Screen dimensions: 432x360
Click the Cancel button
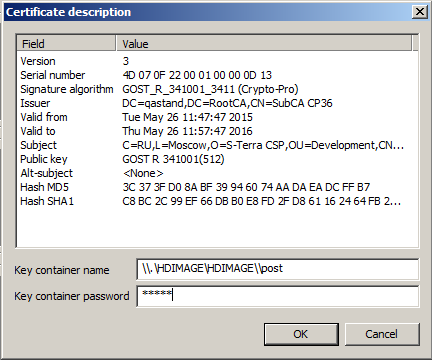[382, 334]
